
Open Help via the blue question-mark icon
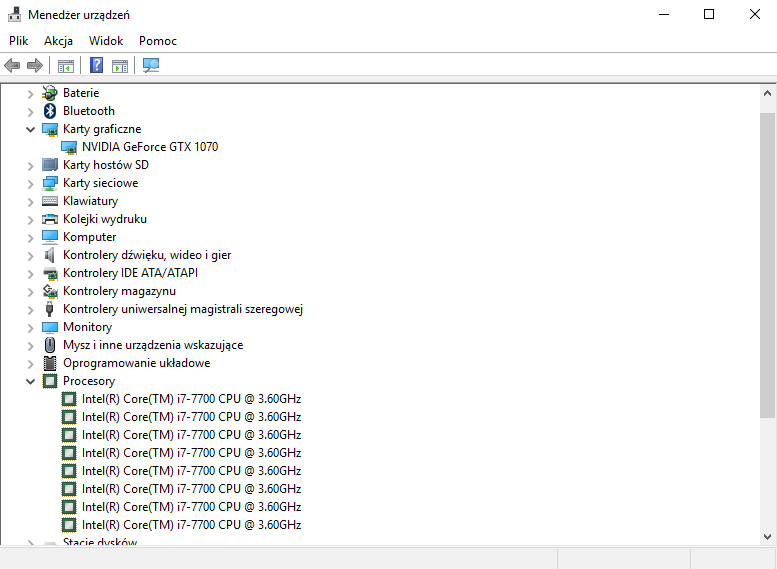[97, 65]
